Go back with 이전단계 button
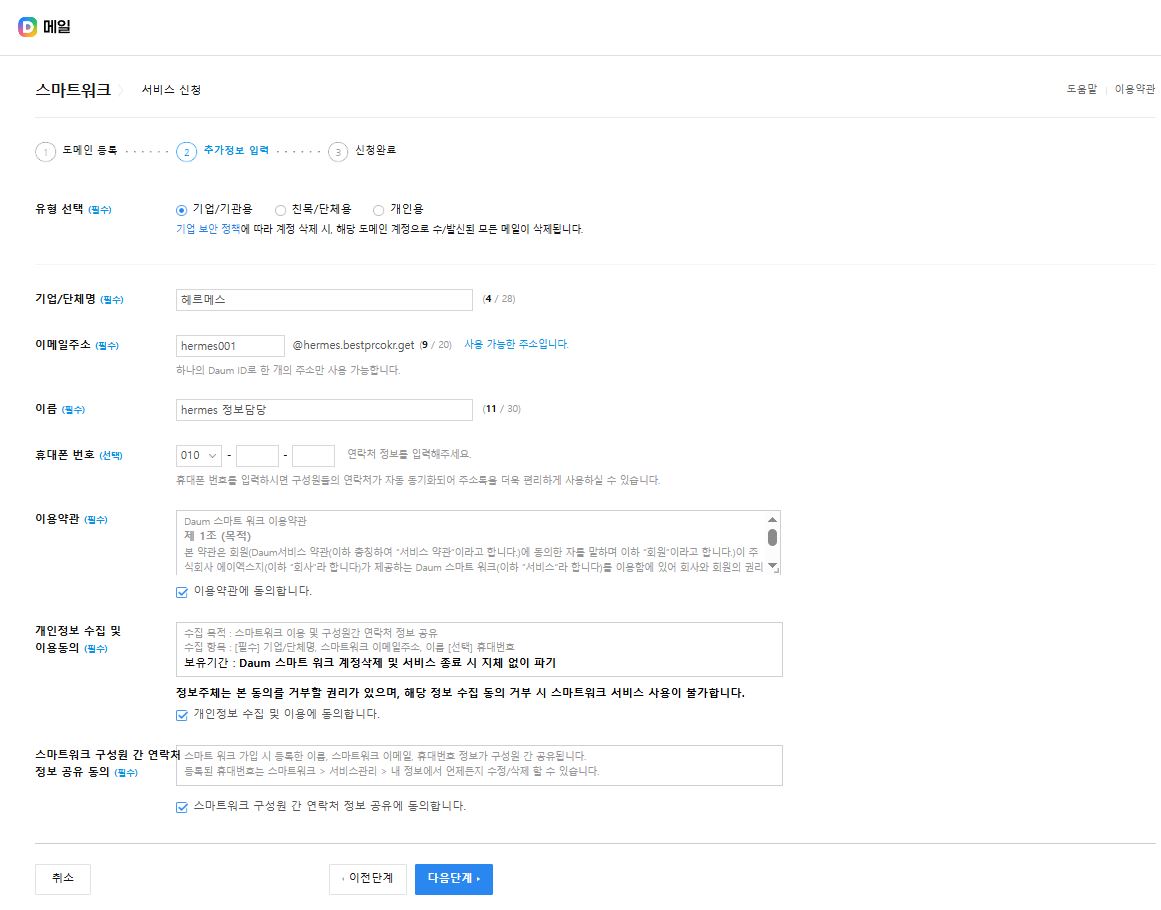1161x910 pixels. pyautogui.click(x=367, y=879)
